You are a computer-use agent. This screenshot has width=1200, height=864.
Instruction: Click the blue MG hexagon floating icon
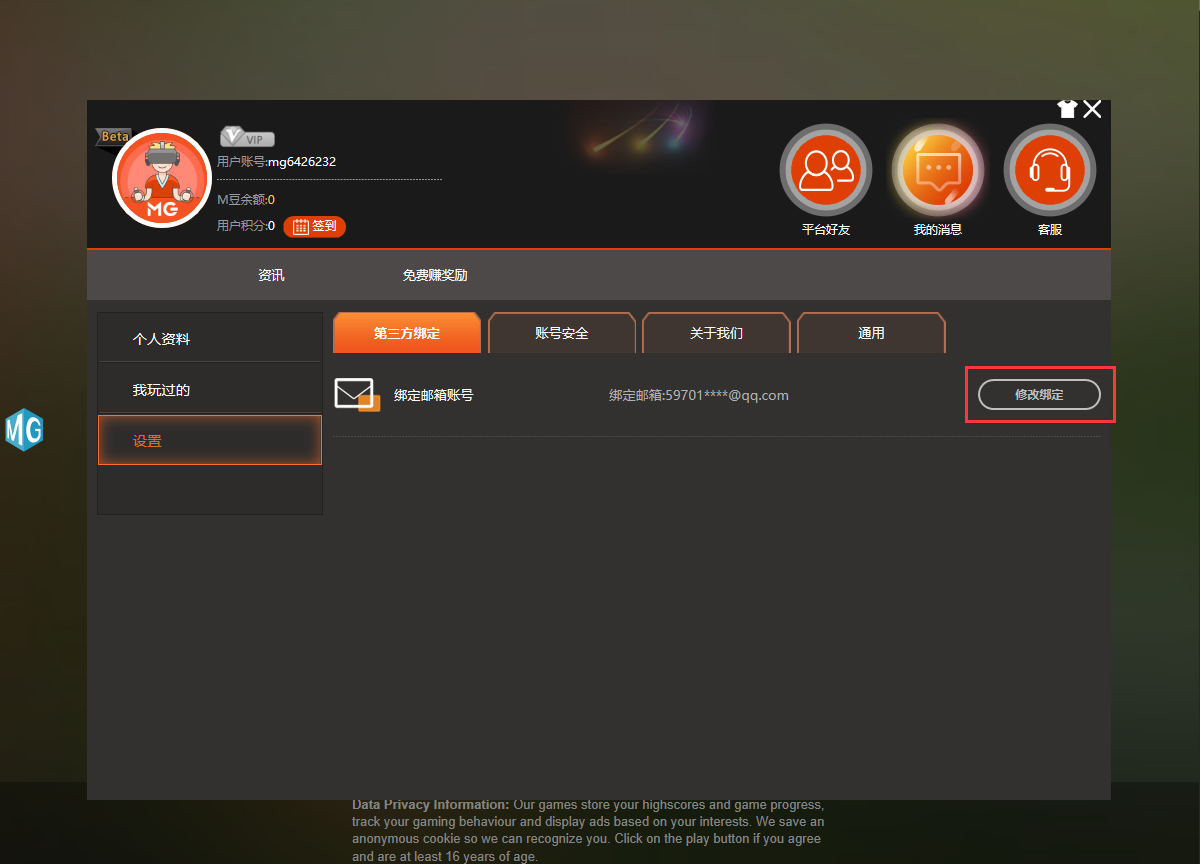23,430
